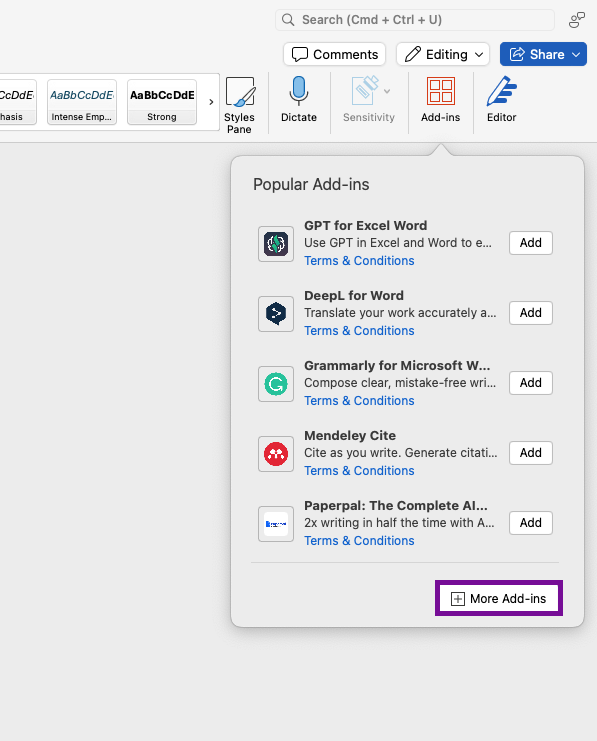Screen dimensions: 597x741
Task: Click the 'Popular Add-ins' heading
Action: 311,184
